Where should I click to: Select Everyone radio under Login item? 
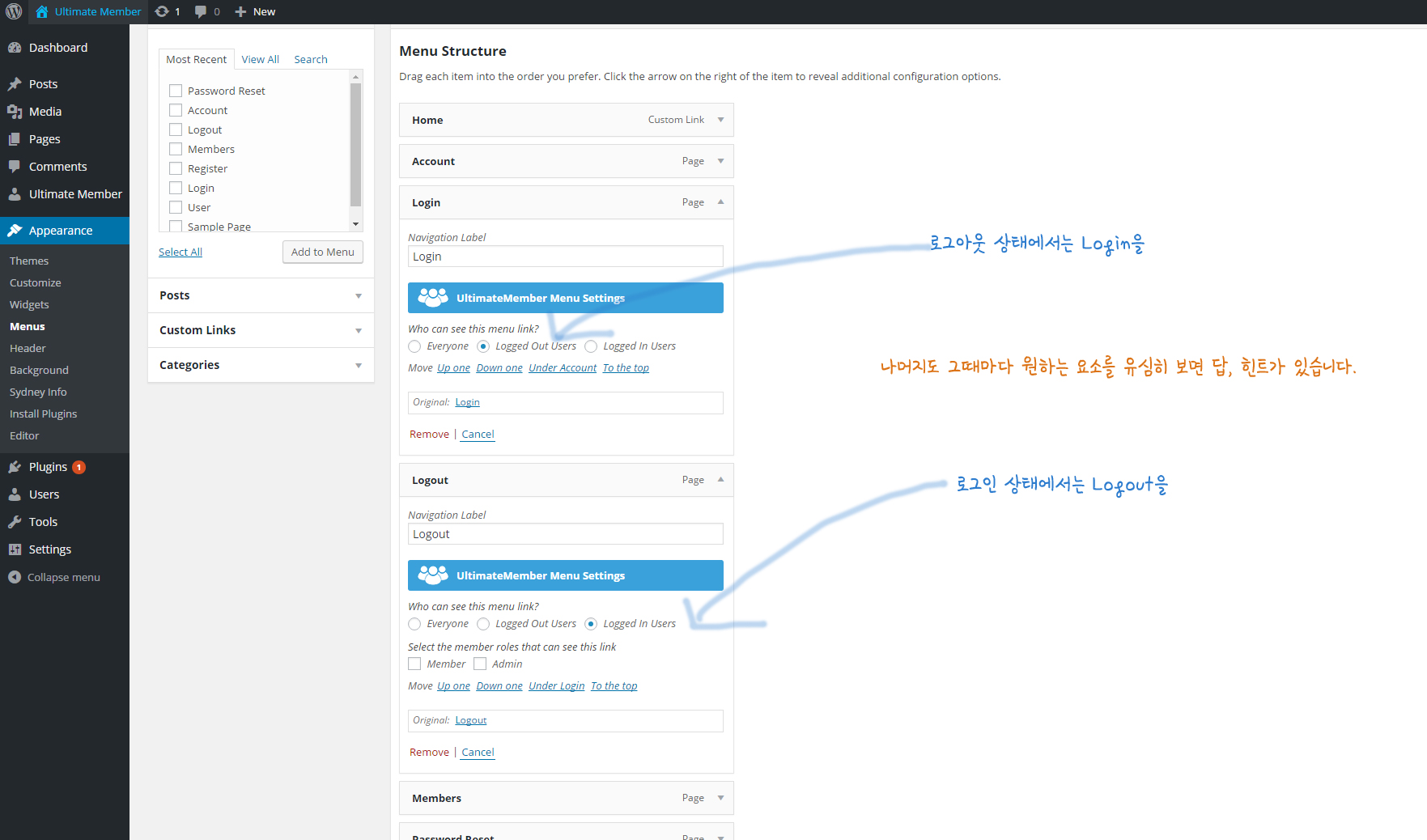click(414, 346)
